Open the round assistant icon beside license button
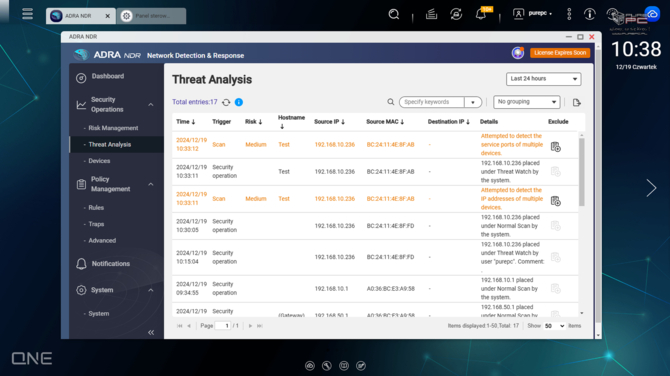The width and height of the screenshot is (670, 376). (518, 53)
